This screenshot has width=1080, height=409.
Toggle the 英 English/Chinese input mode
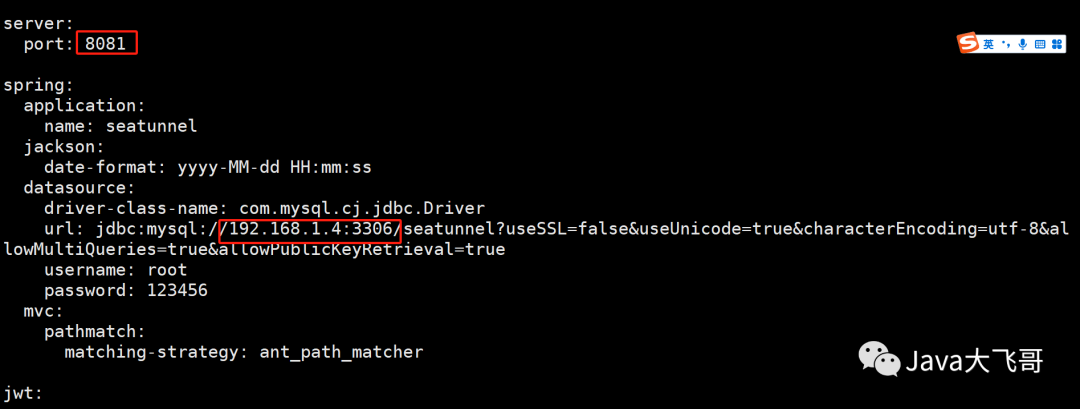988,44
